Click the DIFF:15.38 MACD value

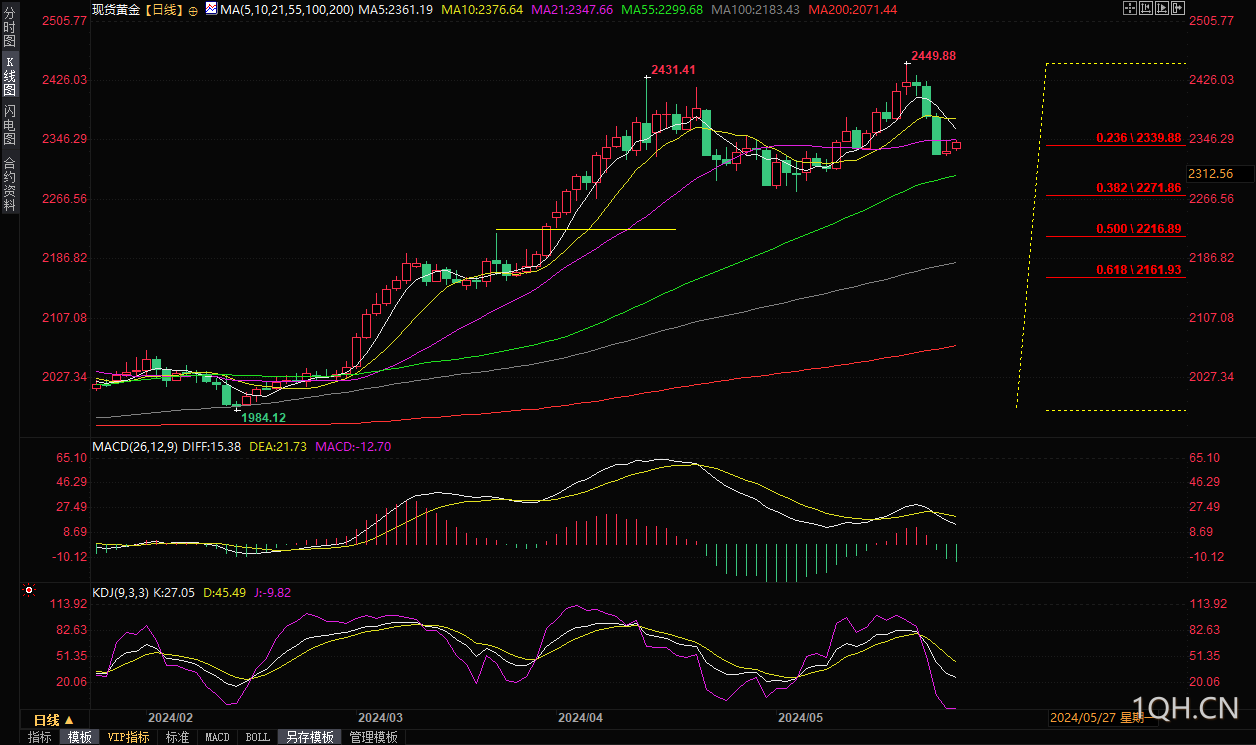click(212, 447)
